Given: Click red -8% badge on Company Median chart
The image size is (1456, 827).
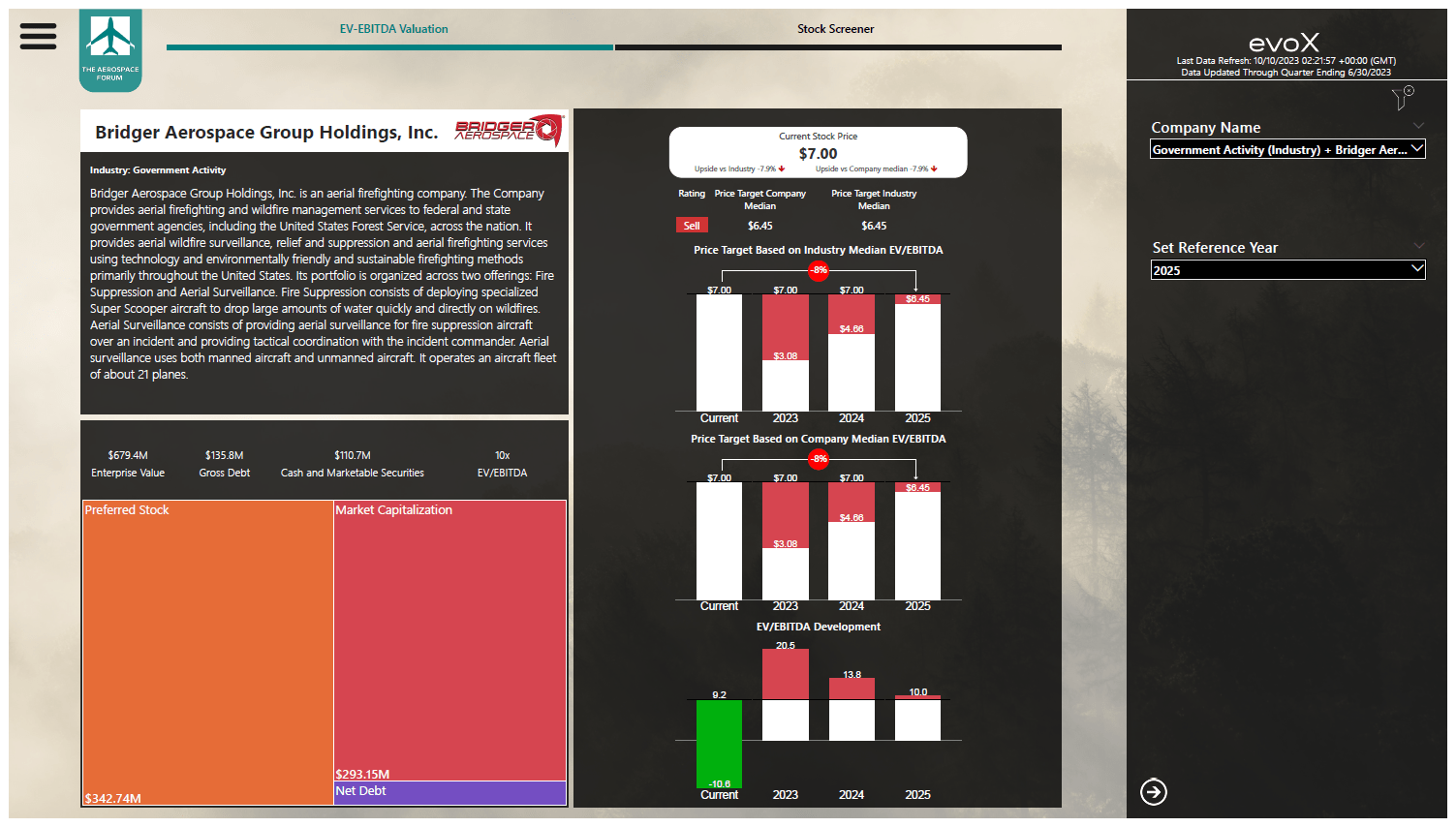Looking at the screenshot, I should tap(820, 459).
